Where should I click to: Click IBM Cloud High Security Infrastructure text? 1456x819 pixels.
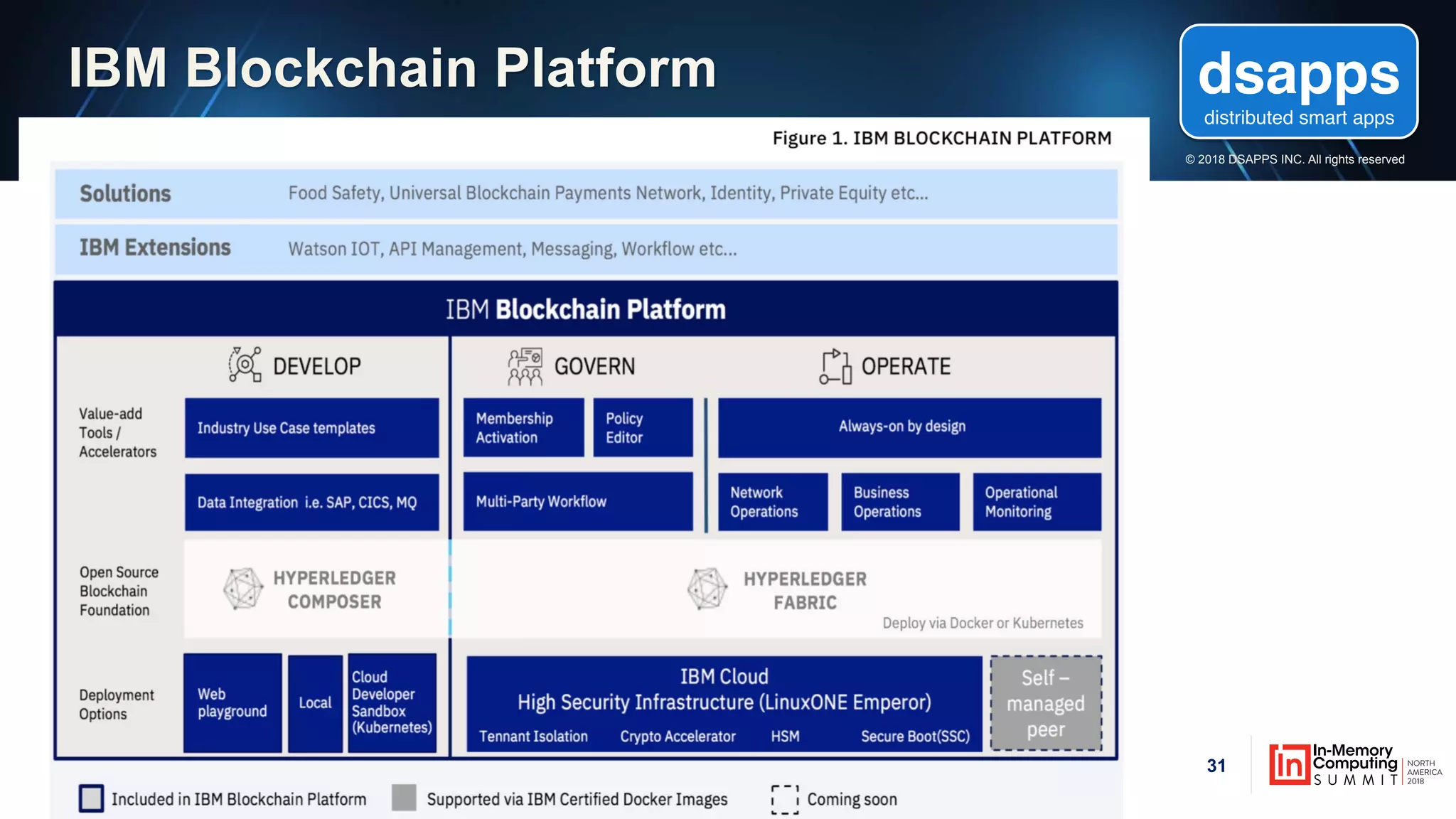click(724, 690)
